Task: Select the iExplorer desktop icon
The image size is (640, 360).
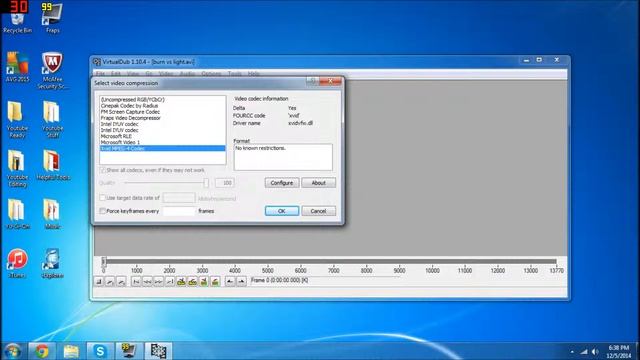Action: [52, 263]
